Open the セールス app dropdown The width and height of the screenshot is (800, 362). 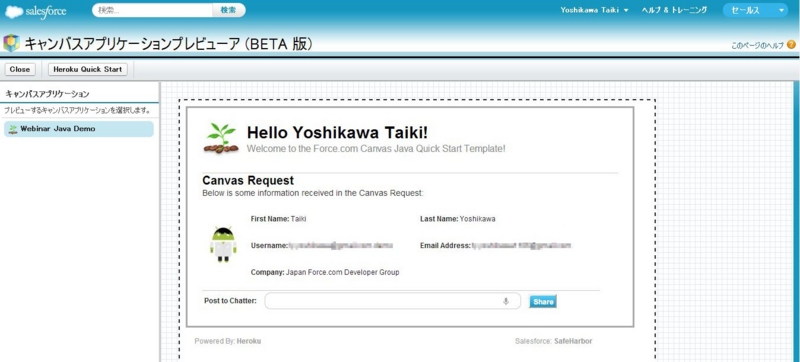[755, 10]
